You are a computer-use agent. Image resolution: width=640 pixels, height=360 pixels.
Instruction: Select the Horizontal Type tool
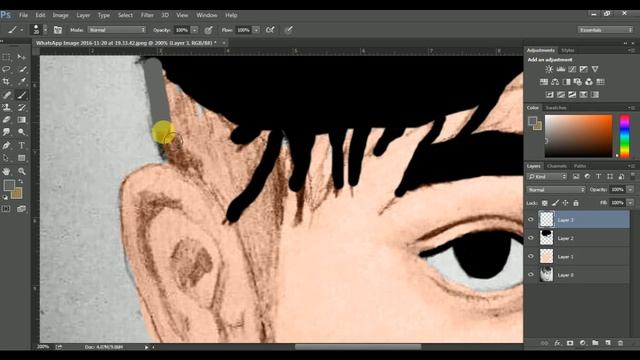22,145
